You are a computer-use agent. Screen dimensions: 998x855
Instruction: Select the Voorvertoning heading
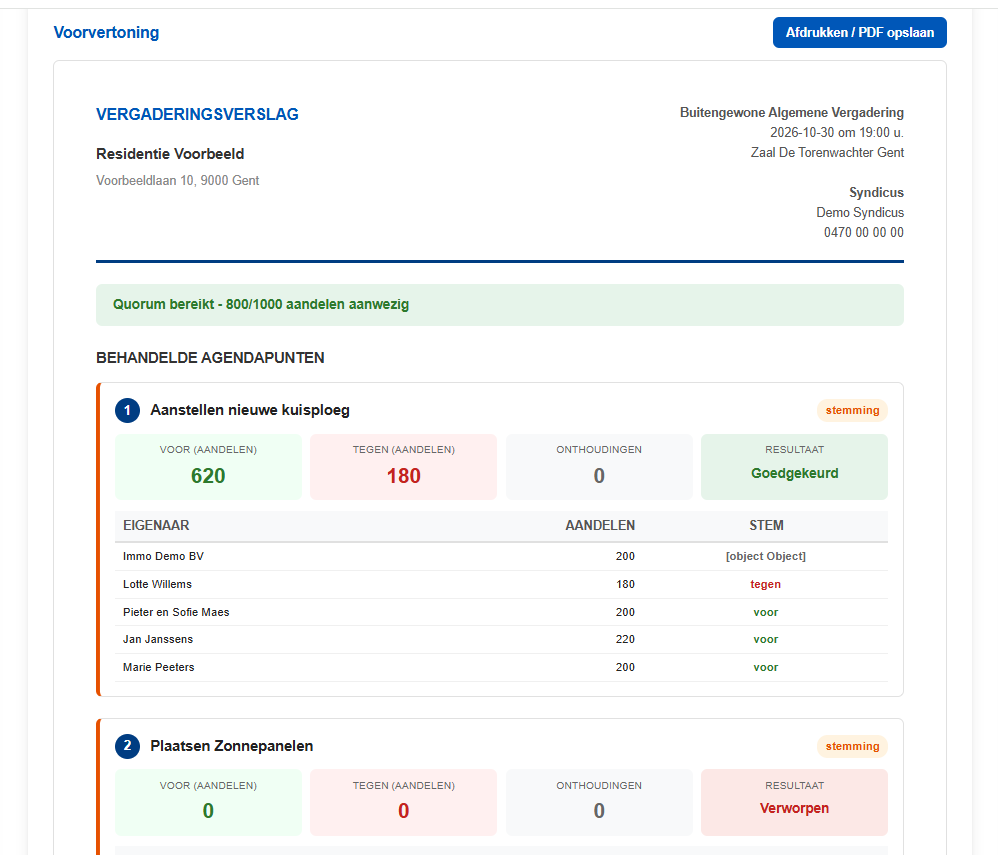[x=106, y=32]
